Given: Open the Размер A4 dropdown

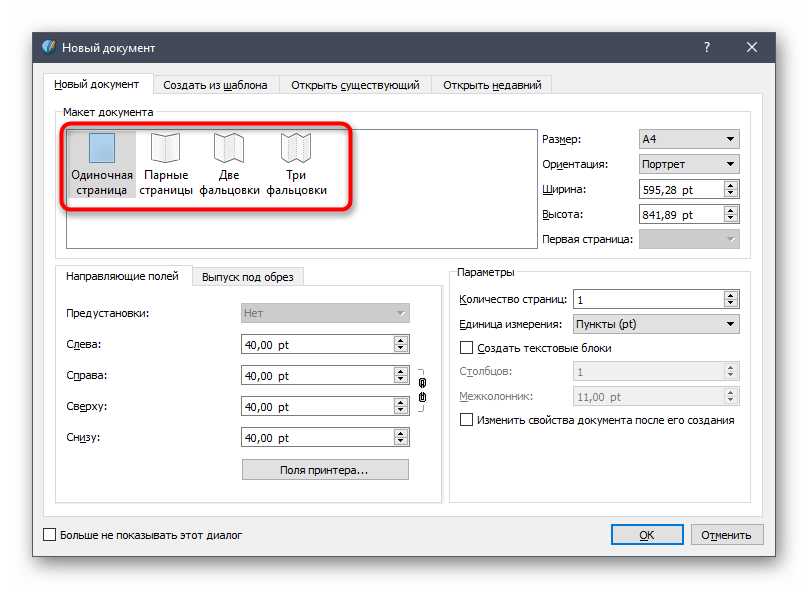Looking at the screenshot, I should tap(689, 139).
